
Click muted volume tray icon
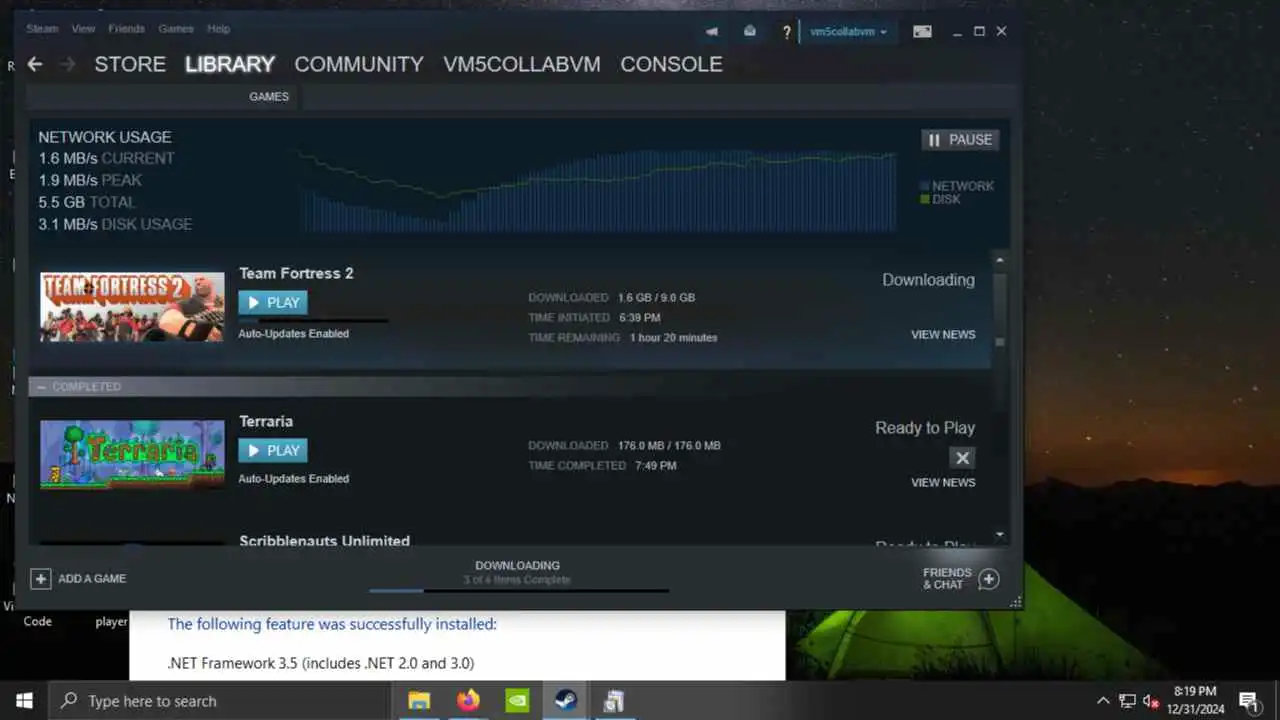pos(1151,701)
